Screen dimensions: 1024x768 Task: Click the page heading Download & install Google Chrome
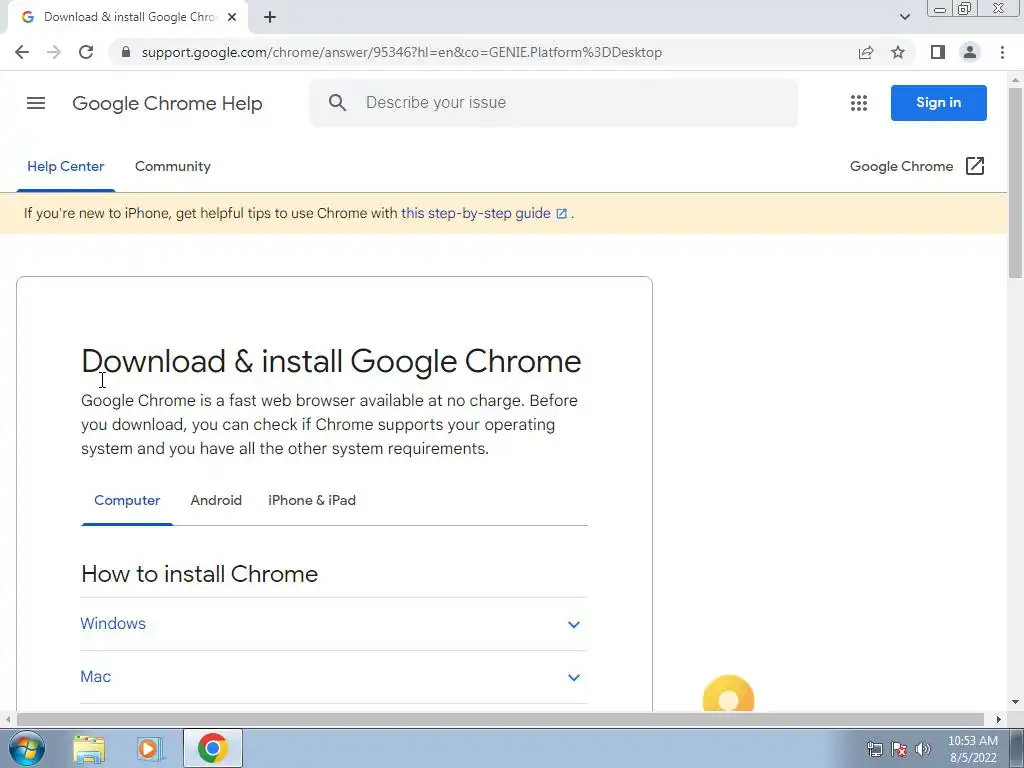331,361
